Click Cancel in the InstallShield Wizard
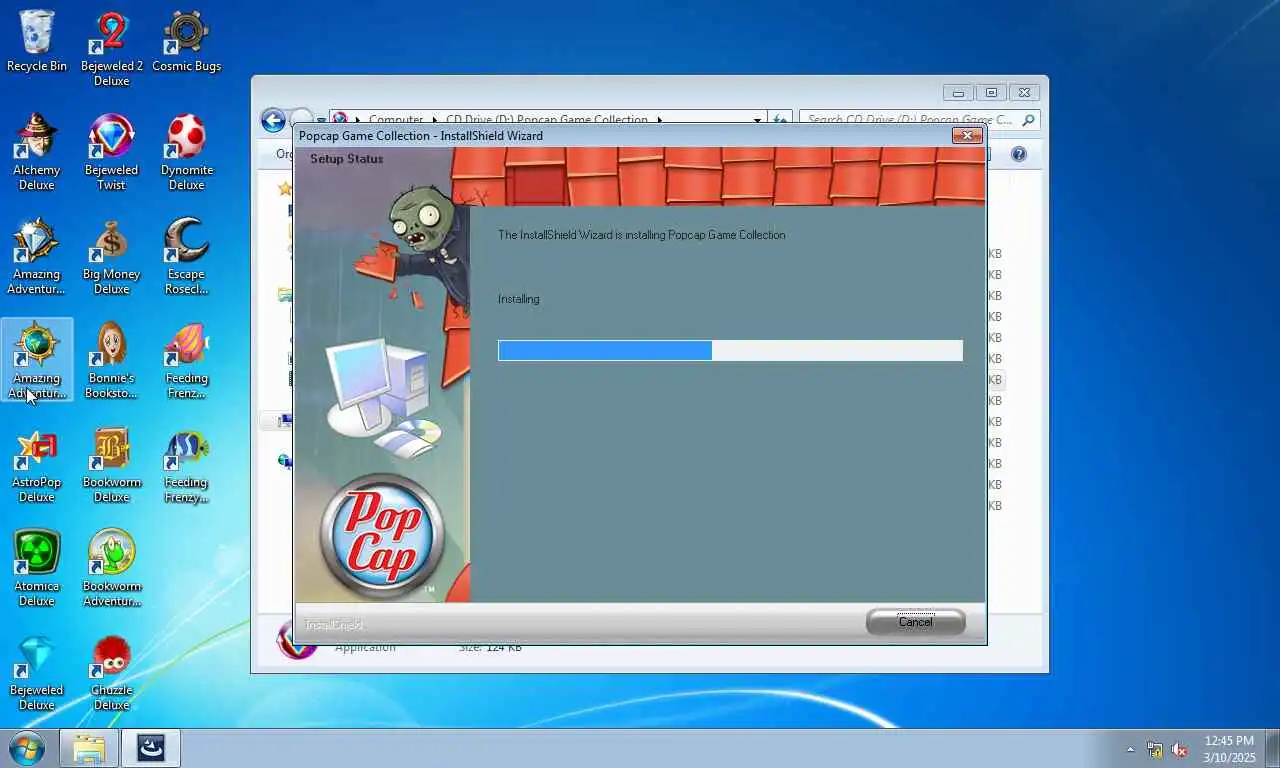Viewport: 1280px width, 768px height. coord(915,622)
